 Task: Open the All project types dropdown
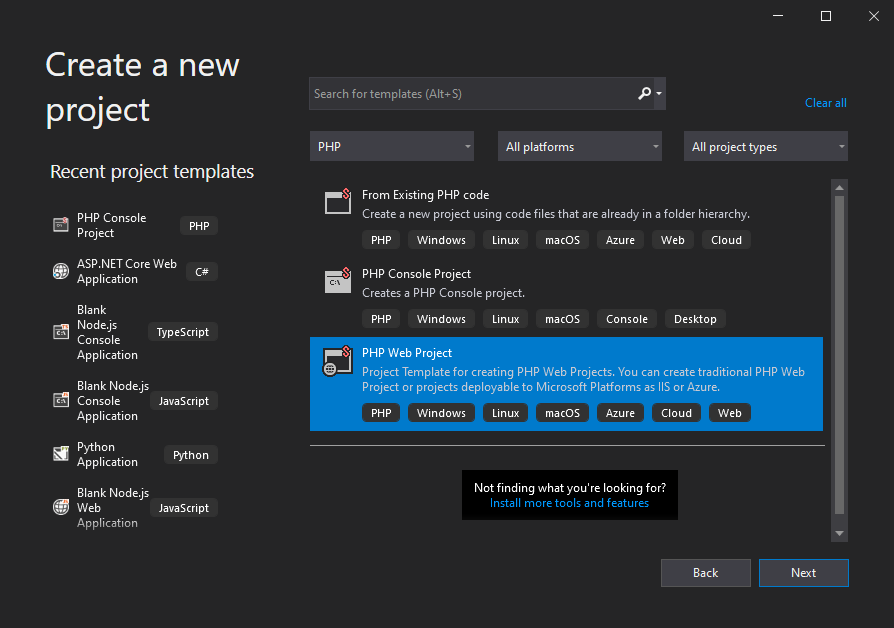766,147
